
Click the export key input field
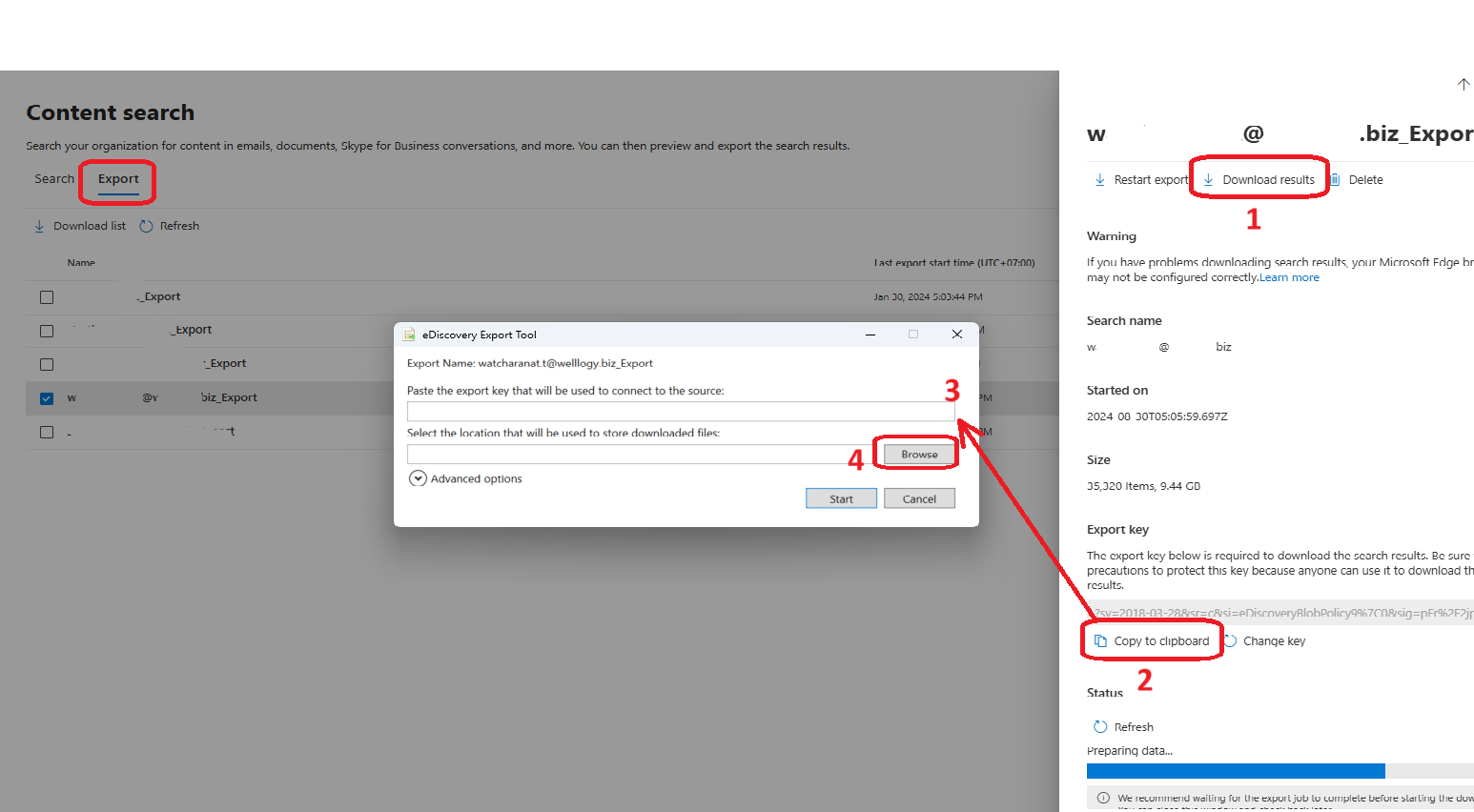click(x=681, y=411)
